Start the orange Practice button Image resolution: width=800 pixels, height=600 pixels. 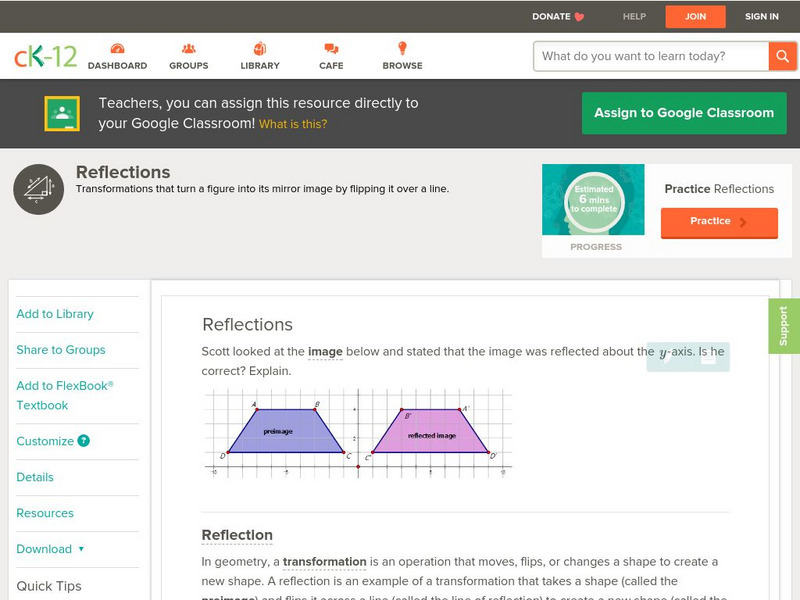tap(719, 222)
